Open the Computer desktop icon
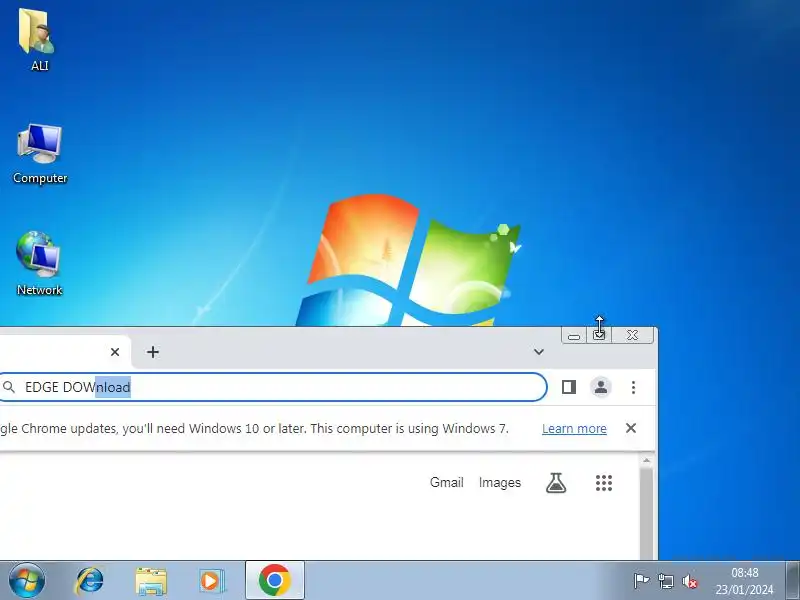The height and width of the screenshot is (600, 800). [x=40, y=153]
